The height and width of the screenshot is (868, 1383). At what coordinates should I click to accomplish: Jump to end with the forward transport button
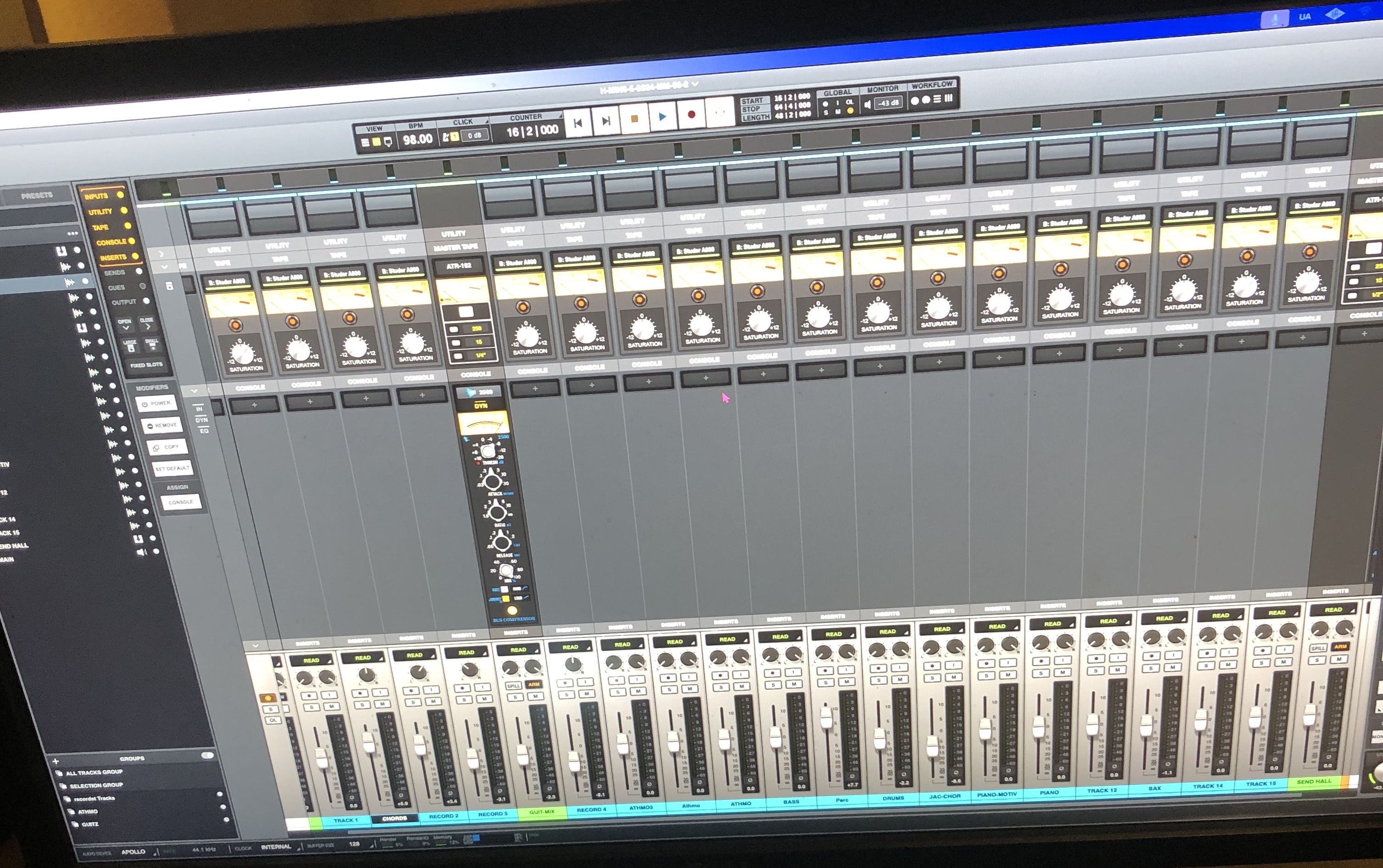click(605, 121)
